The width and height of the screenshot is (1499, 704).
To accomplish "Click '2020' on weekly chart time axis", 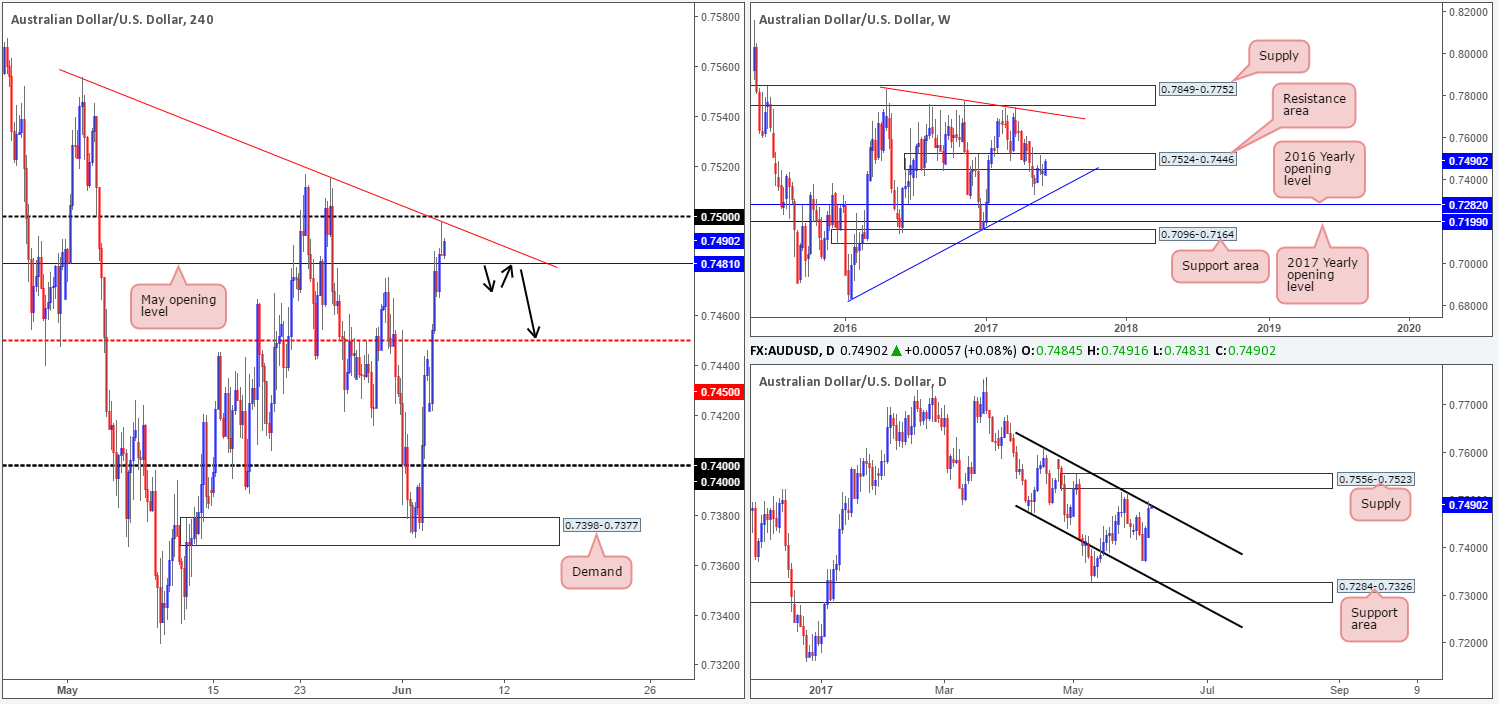I will pos(1408,327).
